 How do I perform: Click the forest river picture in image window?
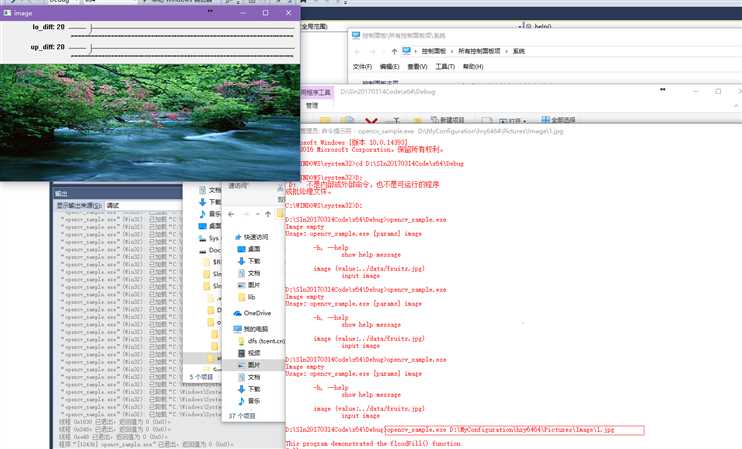pos(150,123)
